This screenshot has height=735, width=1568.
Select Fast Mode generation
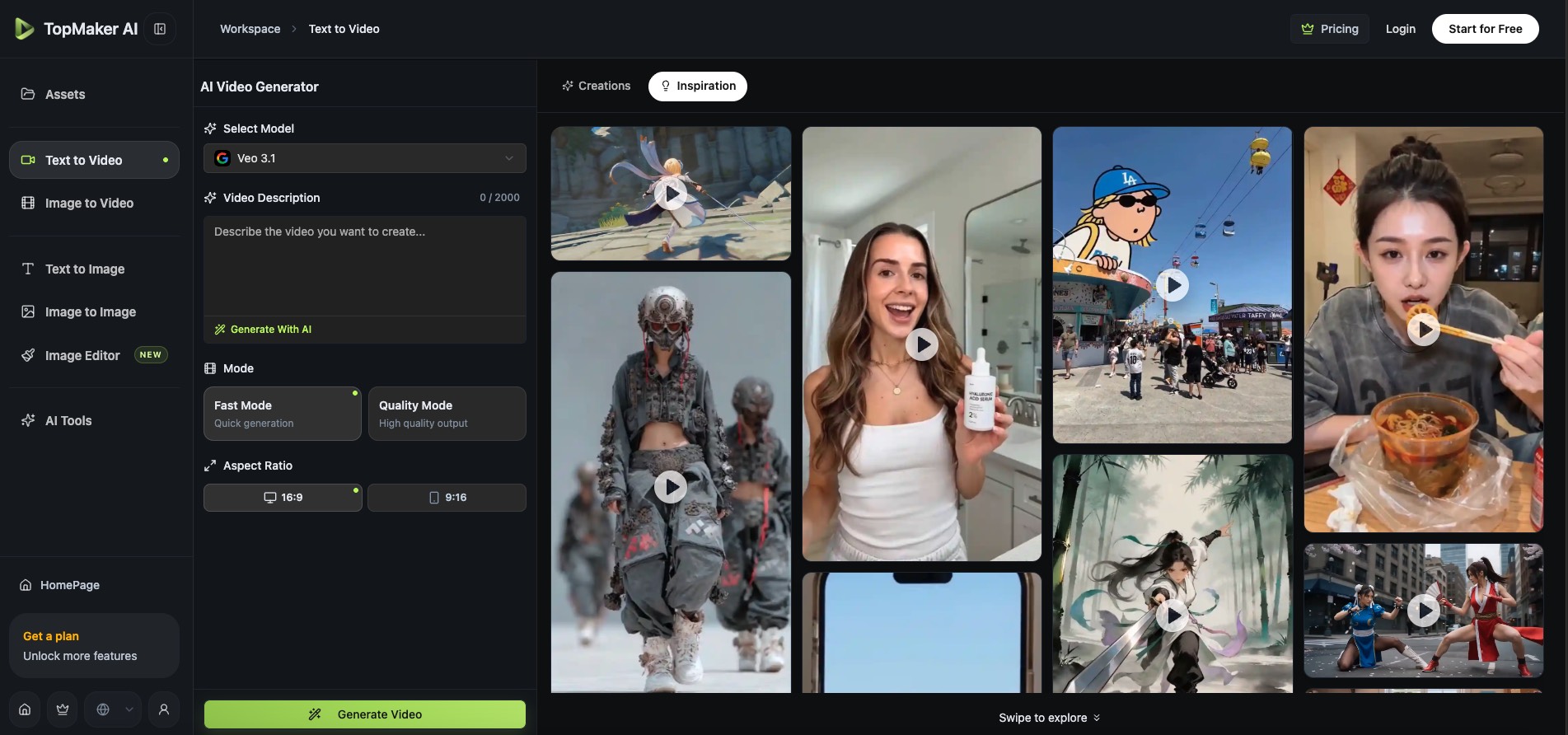[x=282, y=414]
